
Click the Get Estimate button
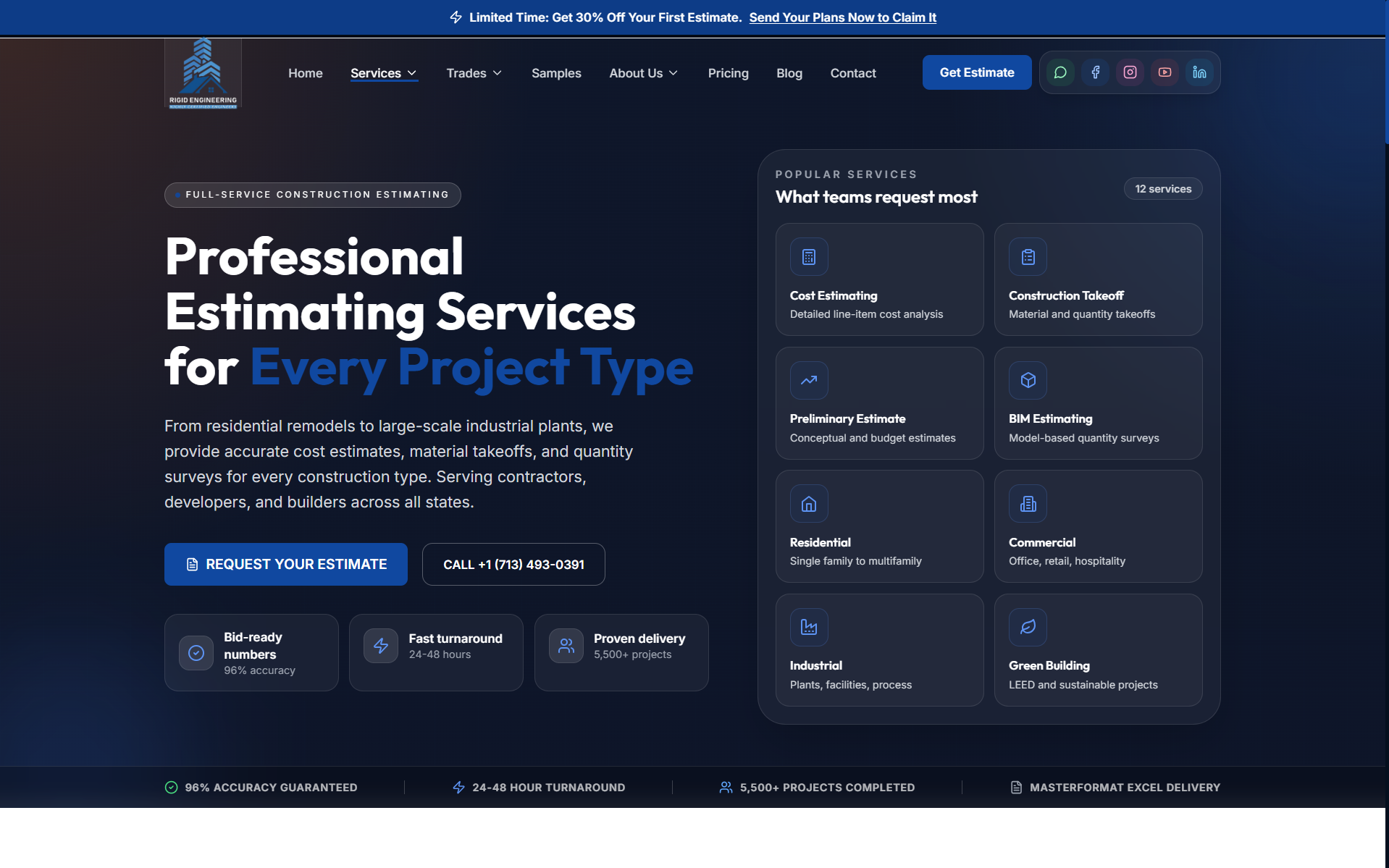(977, 72)
